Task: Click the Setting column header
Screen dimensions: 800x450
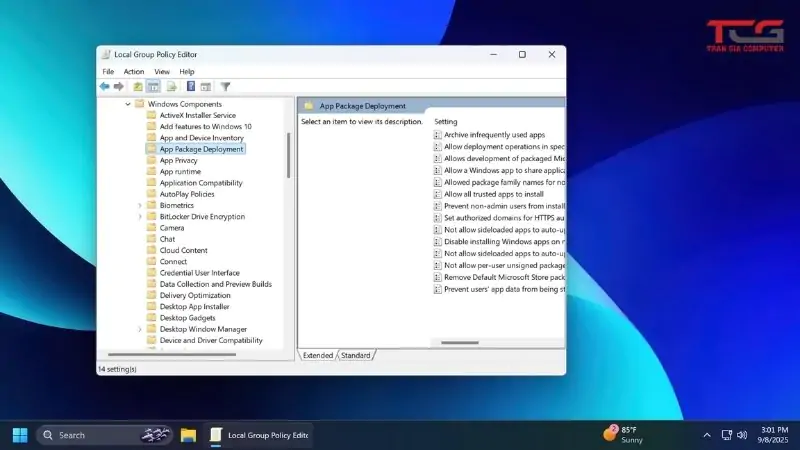Action: [446, 121]
